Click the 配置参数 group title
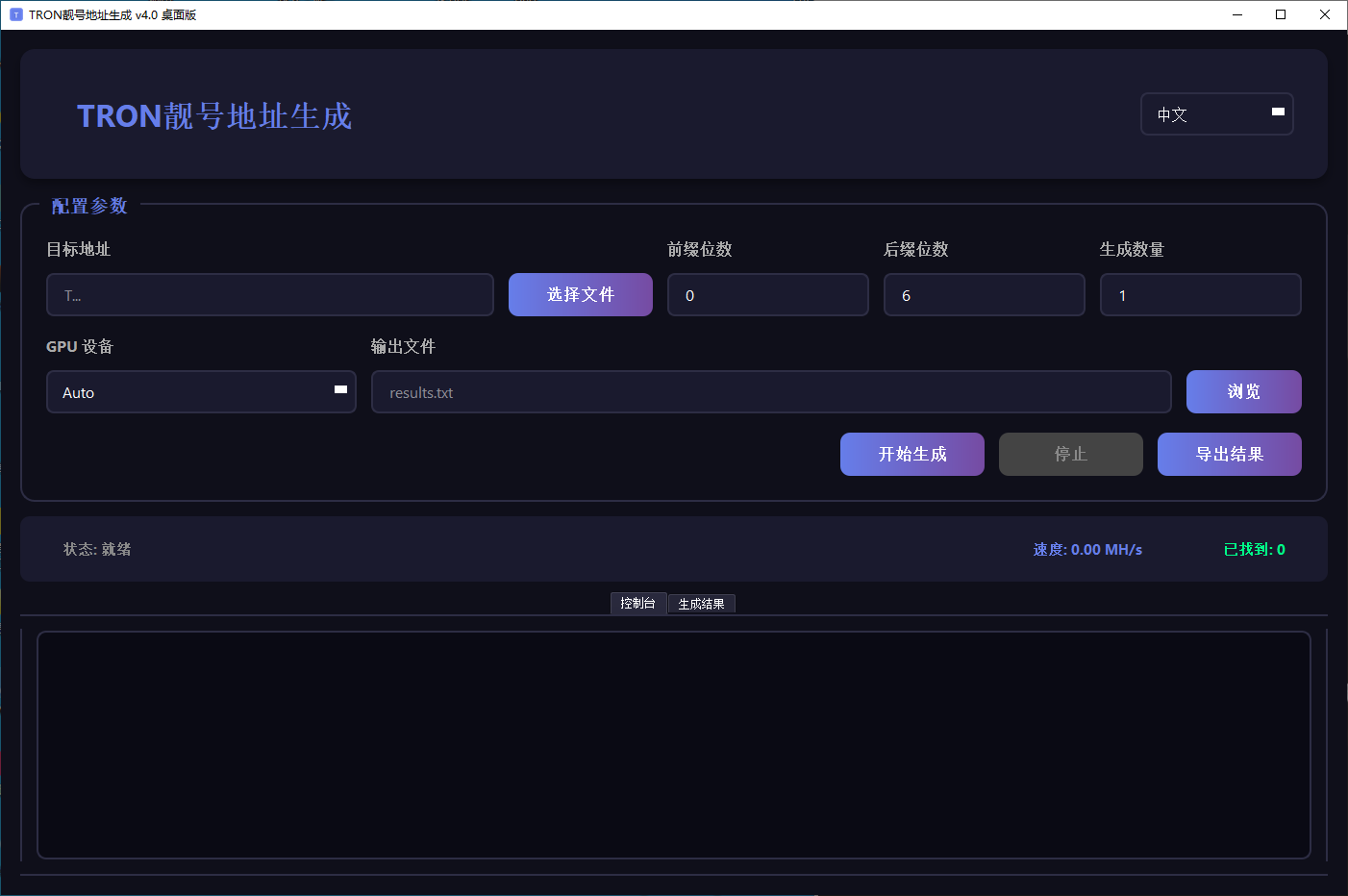The image size is (1348, 896). [x=89, y=206]
